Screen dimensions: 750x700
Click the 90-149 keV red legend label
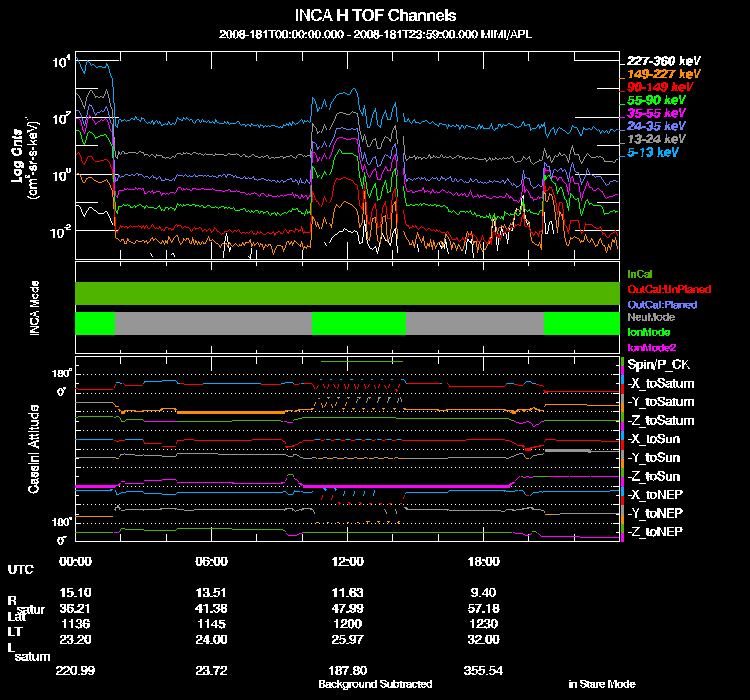(x=660, y=87)
